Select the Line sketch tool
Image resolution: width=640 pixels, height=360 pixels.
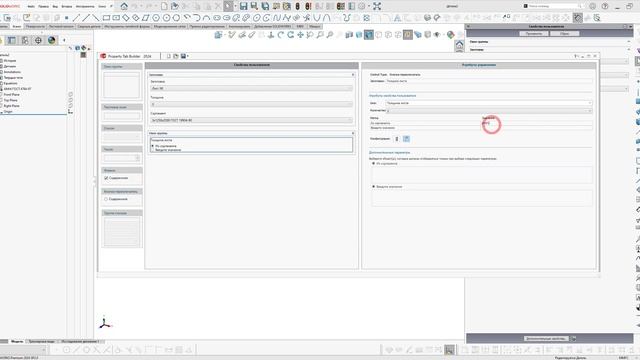pos(76,18)
